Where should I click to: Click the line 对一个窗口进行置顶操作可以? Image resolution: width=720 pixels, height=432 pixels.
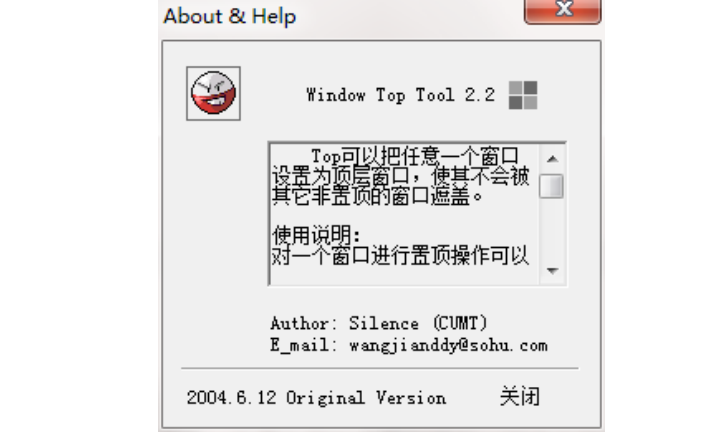(400, 256)
